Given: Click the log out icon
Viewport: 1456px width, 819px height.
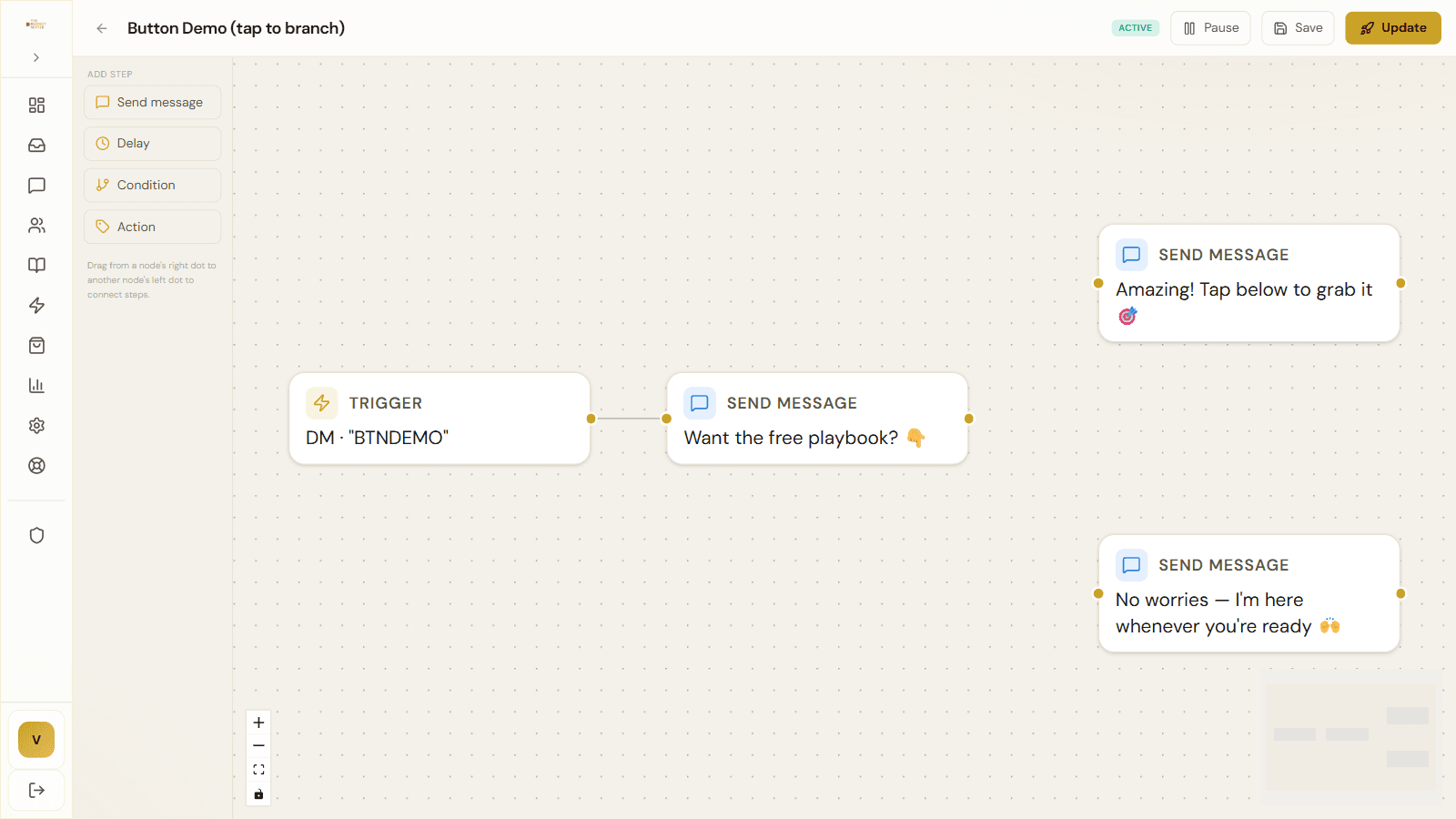Looking at the screenshot, I should coord(36,790).
